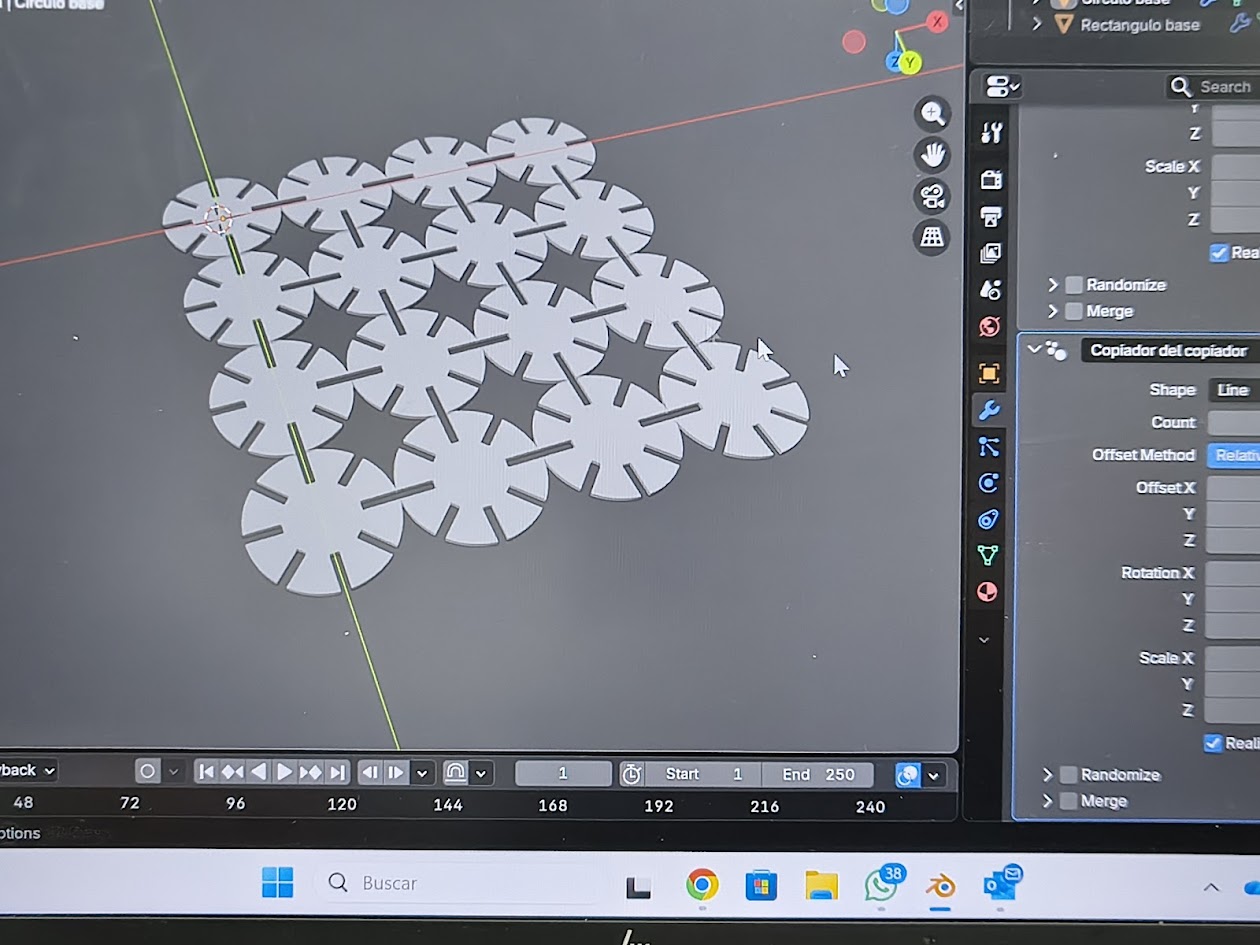Enable Randomize in Copiador del copiador panel

pyautogui.click(x=1068, y=775)
